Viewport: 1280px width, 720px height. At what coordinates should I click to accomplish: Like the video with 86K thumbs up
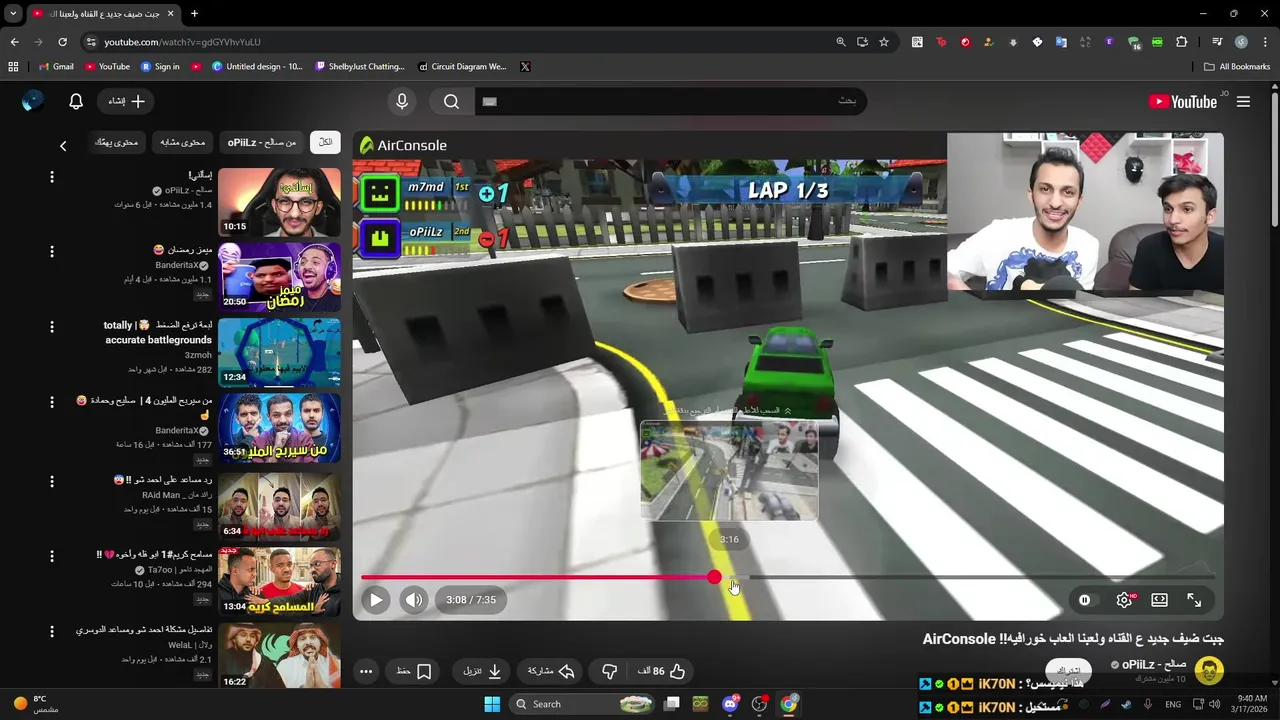662,671
